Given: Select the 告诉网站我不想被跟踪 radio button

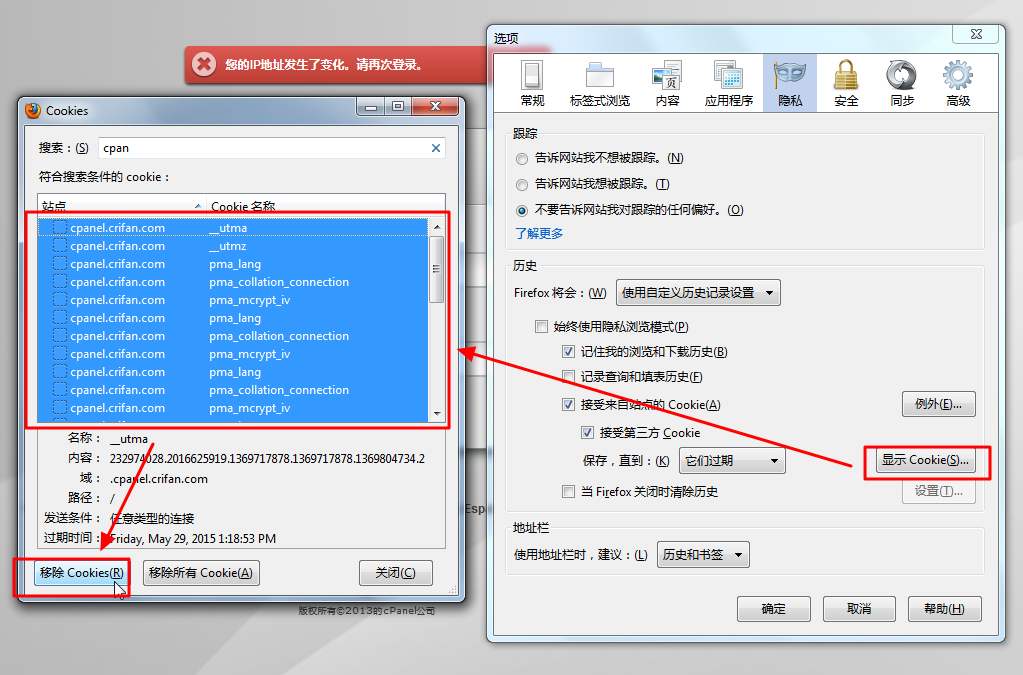Looking at the screenshot, I should pyautogui.click(x=521, y=158).
